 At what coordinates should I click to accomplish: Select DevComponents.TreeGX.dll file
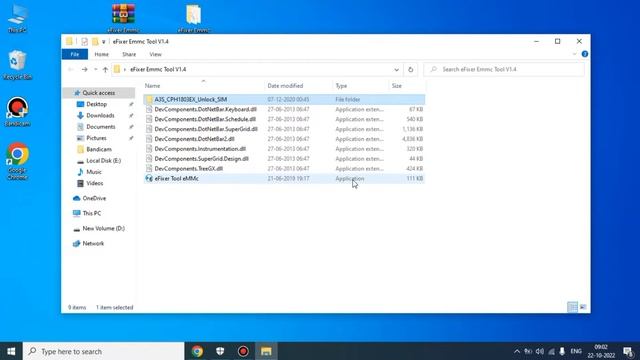[284, 169]
